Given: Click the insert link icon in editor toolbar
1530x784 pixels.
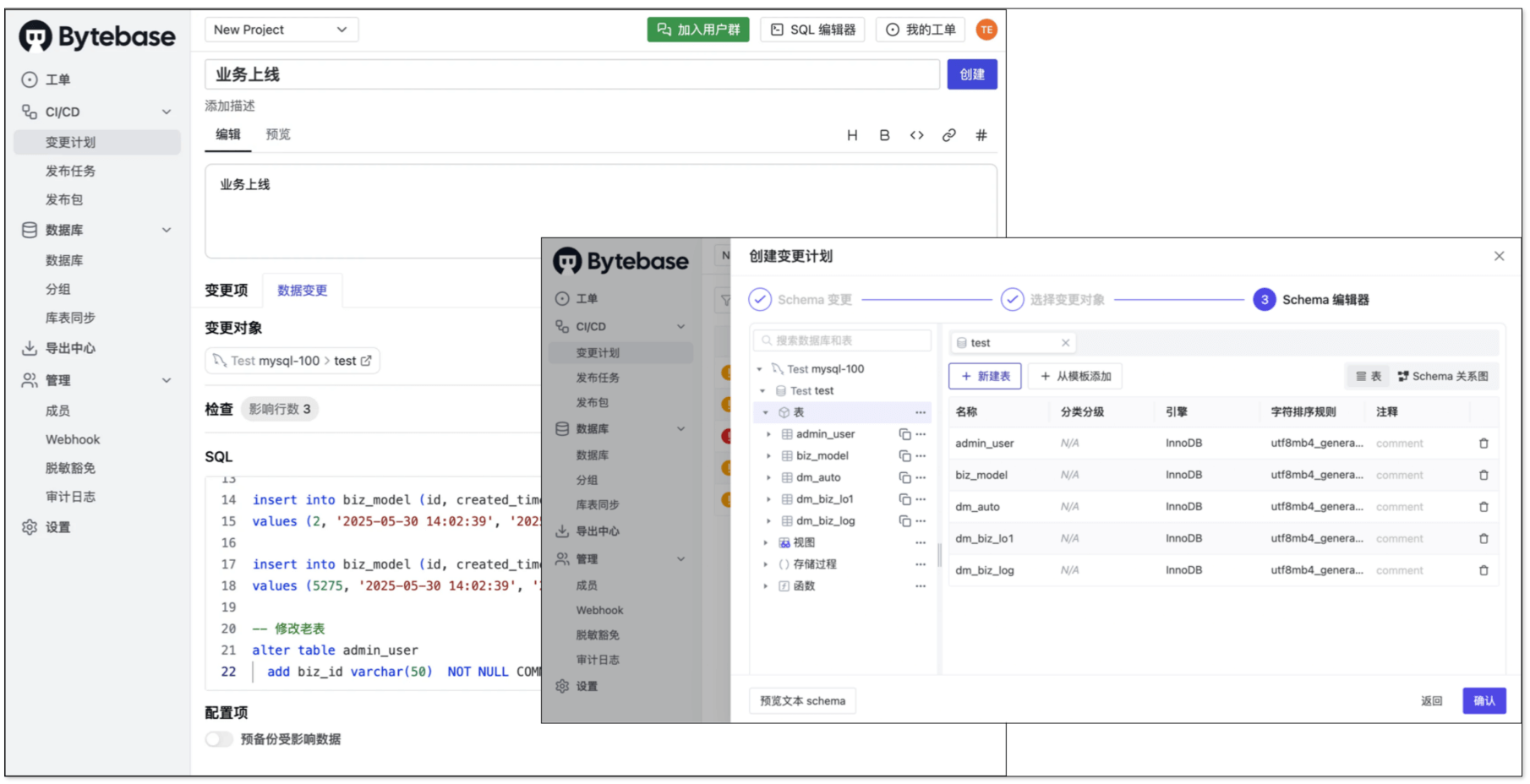Looking at the screenshot, I should click(x=948, y=135).
